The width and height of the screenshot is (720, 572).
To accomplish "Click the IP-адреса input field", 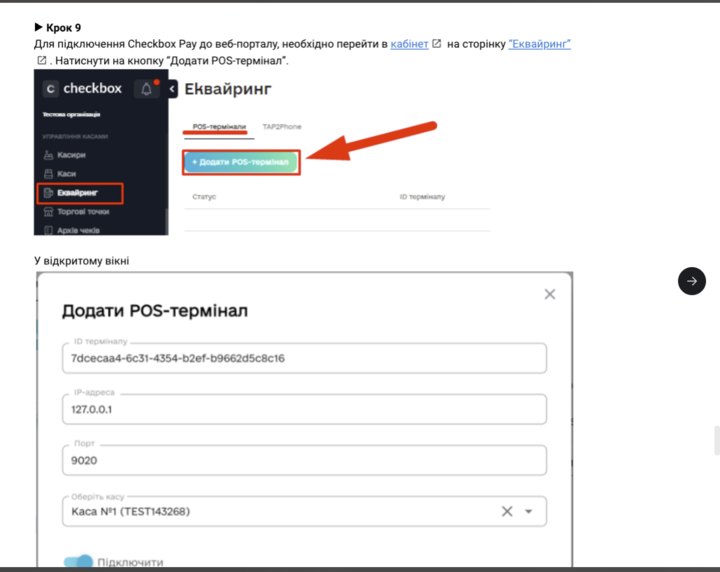I will [304, 409].
